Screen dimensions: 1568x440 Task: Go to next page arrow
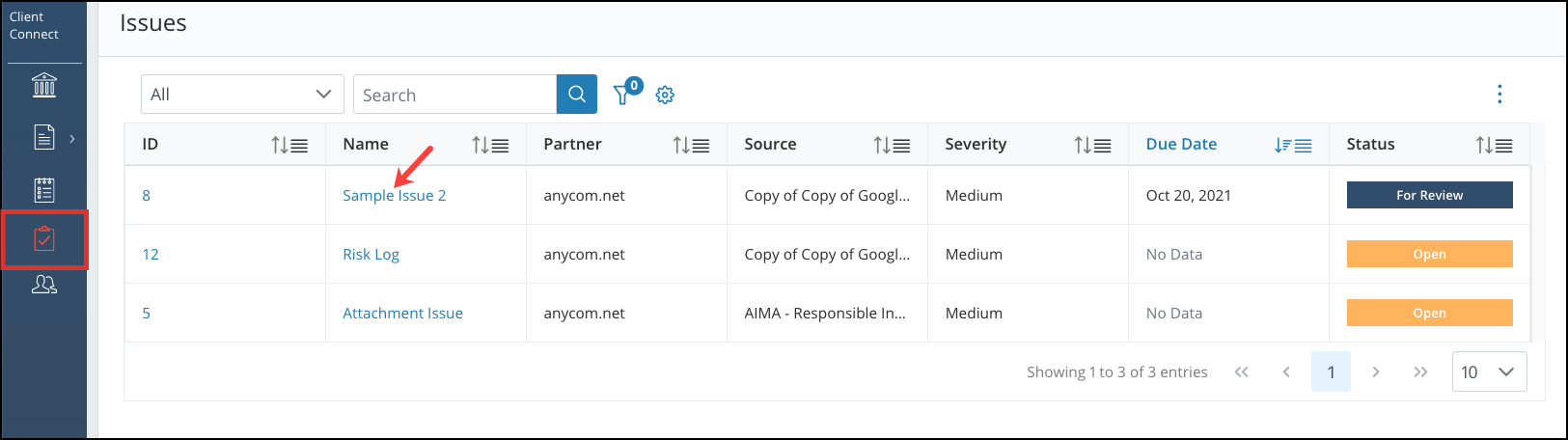click(x=1376, y=371)
